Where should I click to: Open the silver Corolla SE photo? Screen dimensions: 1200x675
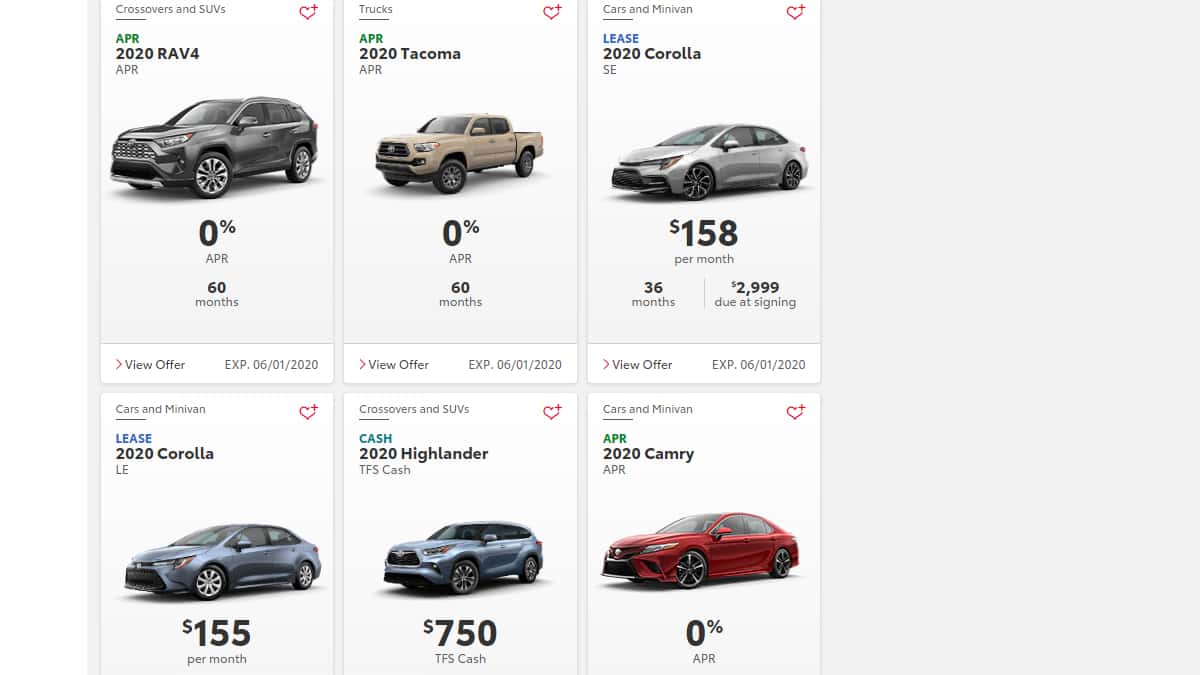[x=708, y=162]
